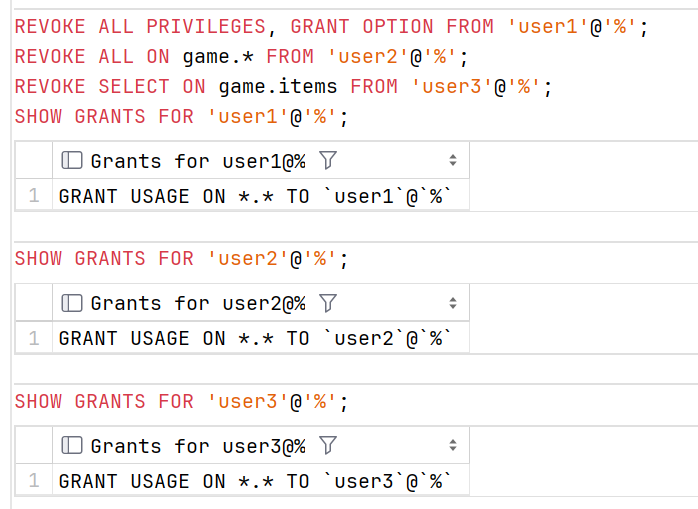This screenshot has height=509, width=698.
Task: Click the SHOW GRANTS FOR 'user2' statement
Action: click(181, 259)
